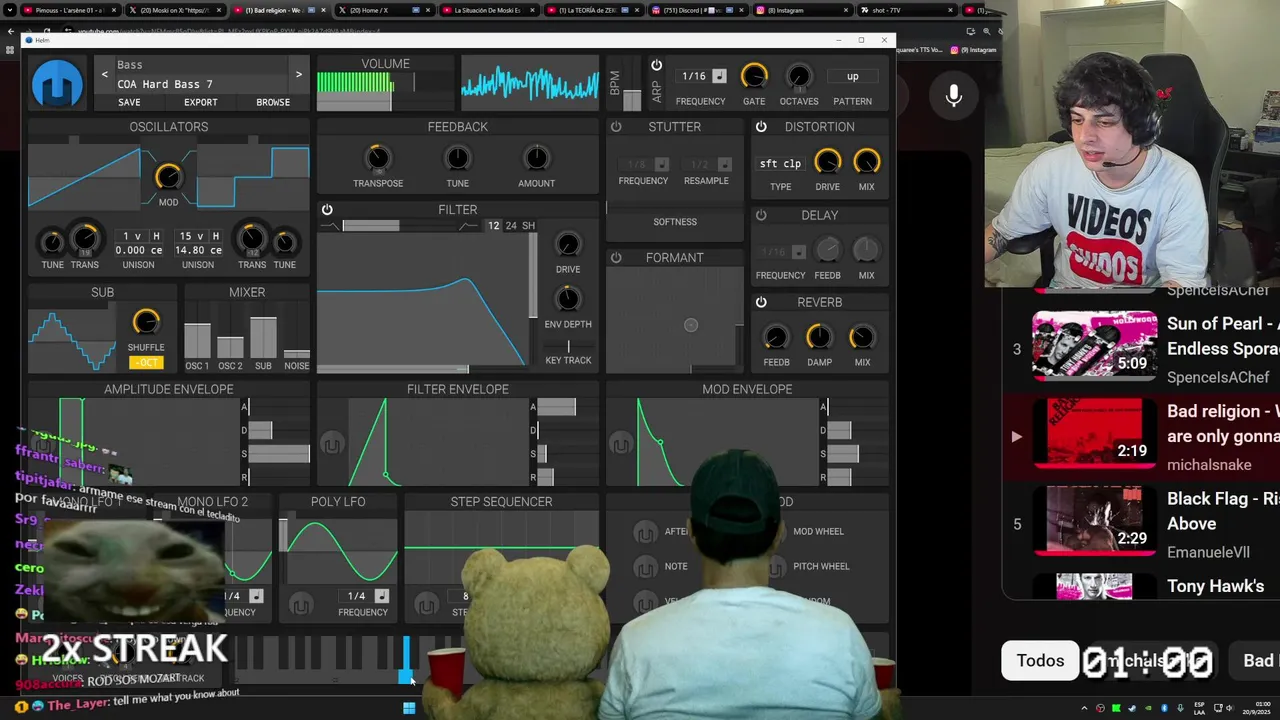Toggle the FILTER power button
The image size is (1280, 720).
(x=327, y=210)
